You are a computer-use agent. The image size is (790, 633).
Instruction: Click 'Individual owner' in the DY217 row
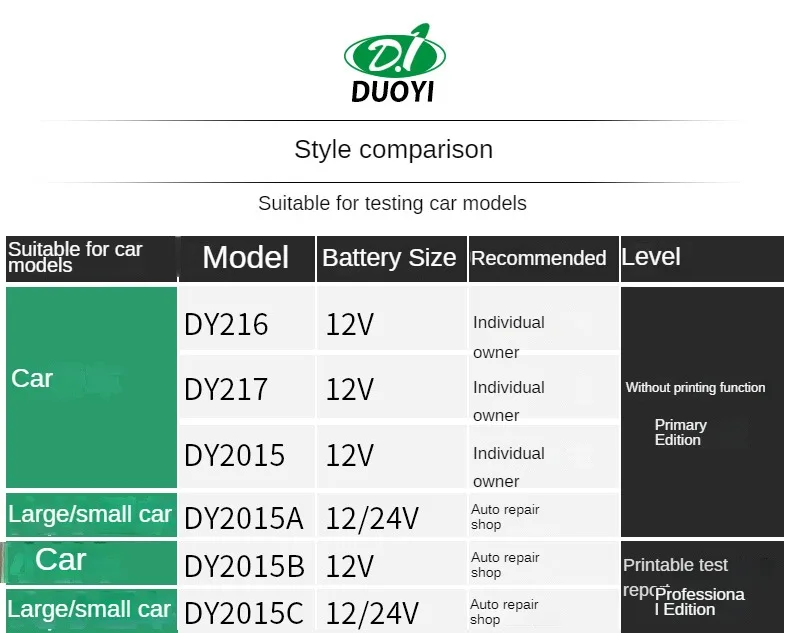click(x=509, y=401)
